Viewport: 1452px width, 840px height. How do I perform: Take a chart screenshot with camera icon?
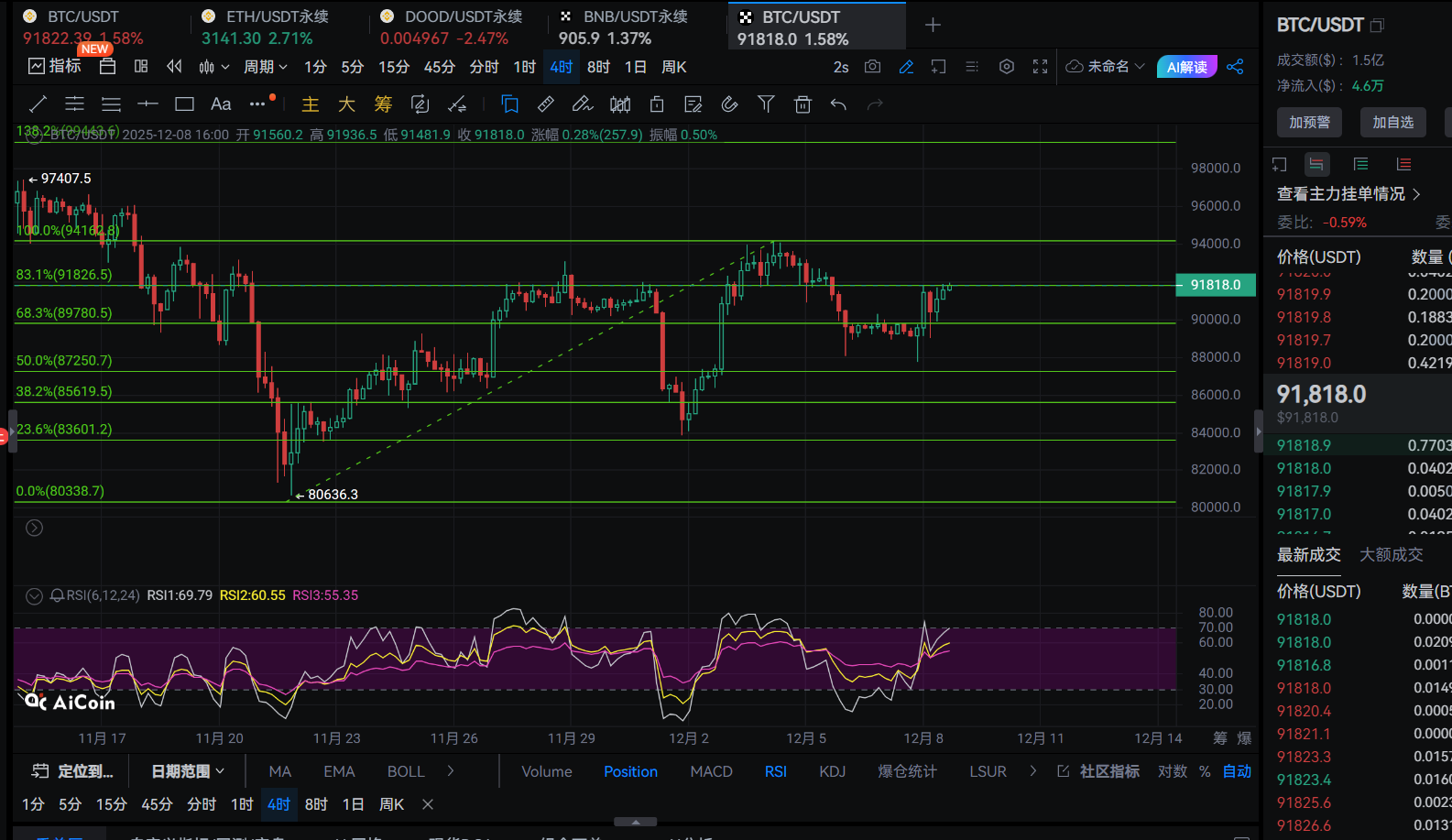click(872, 67)
